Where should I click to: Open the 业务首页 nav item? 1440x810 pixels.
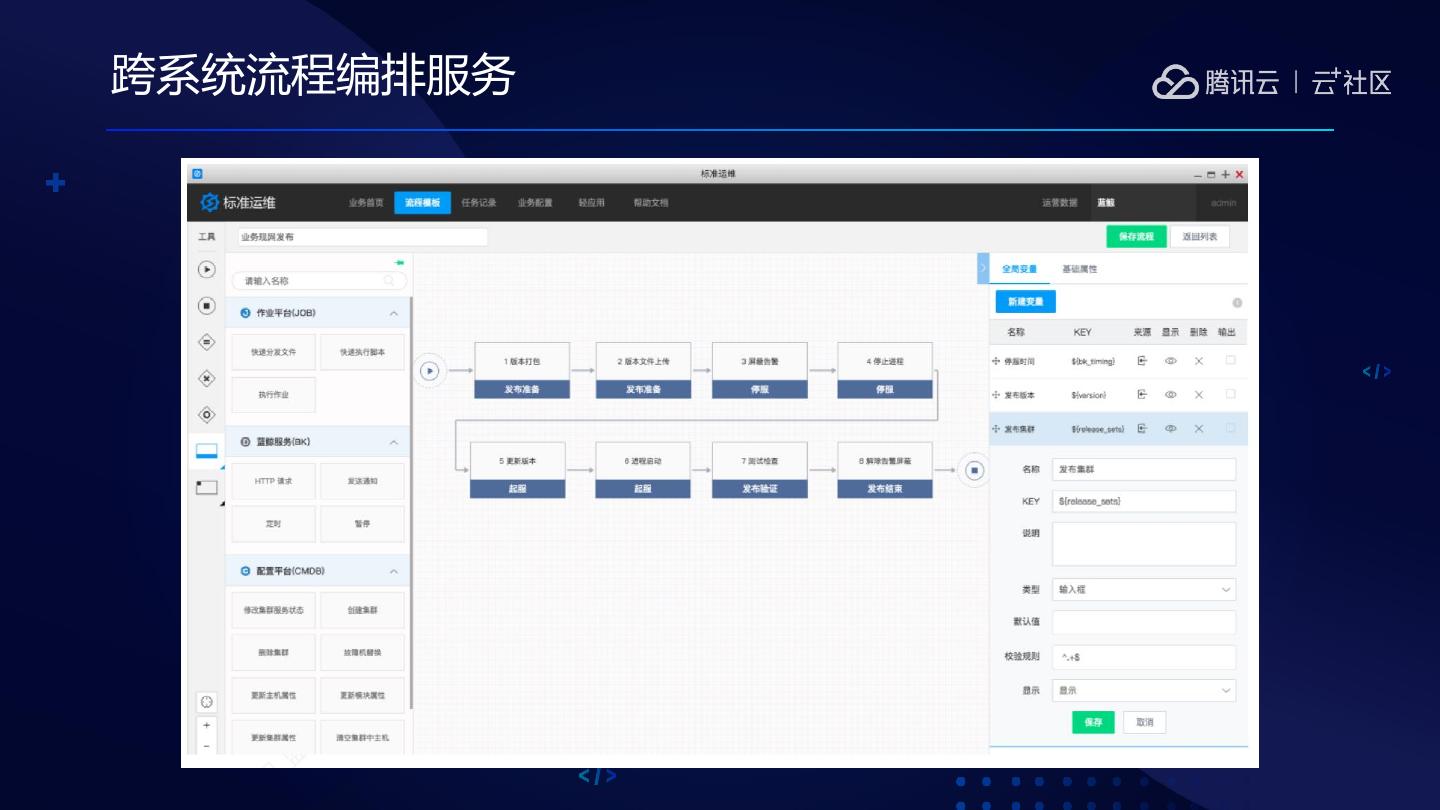tap(366, 202)
